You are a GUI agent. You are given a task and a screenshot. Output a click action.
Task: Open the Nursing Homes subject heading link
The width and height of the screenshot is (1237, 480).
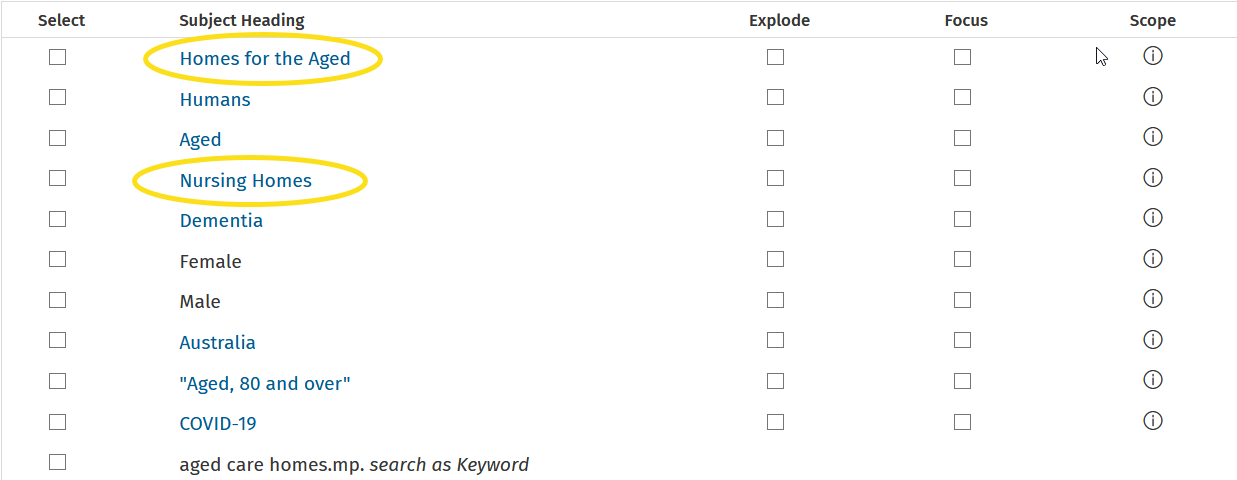click(246, 181)
